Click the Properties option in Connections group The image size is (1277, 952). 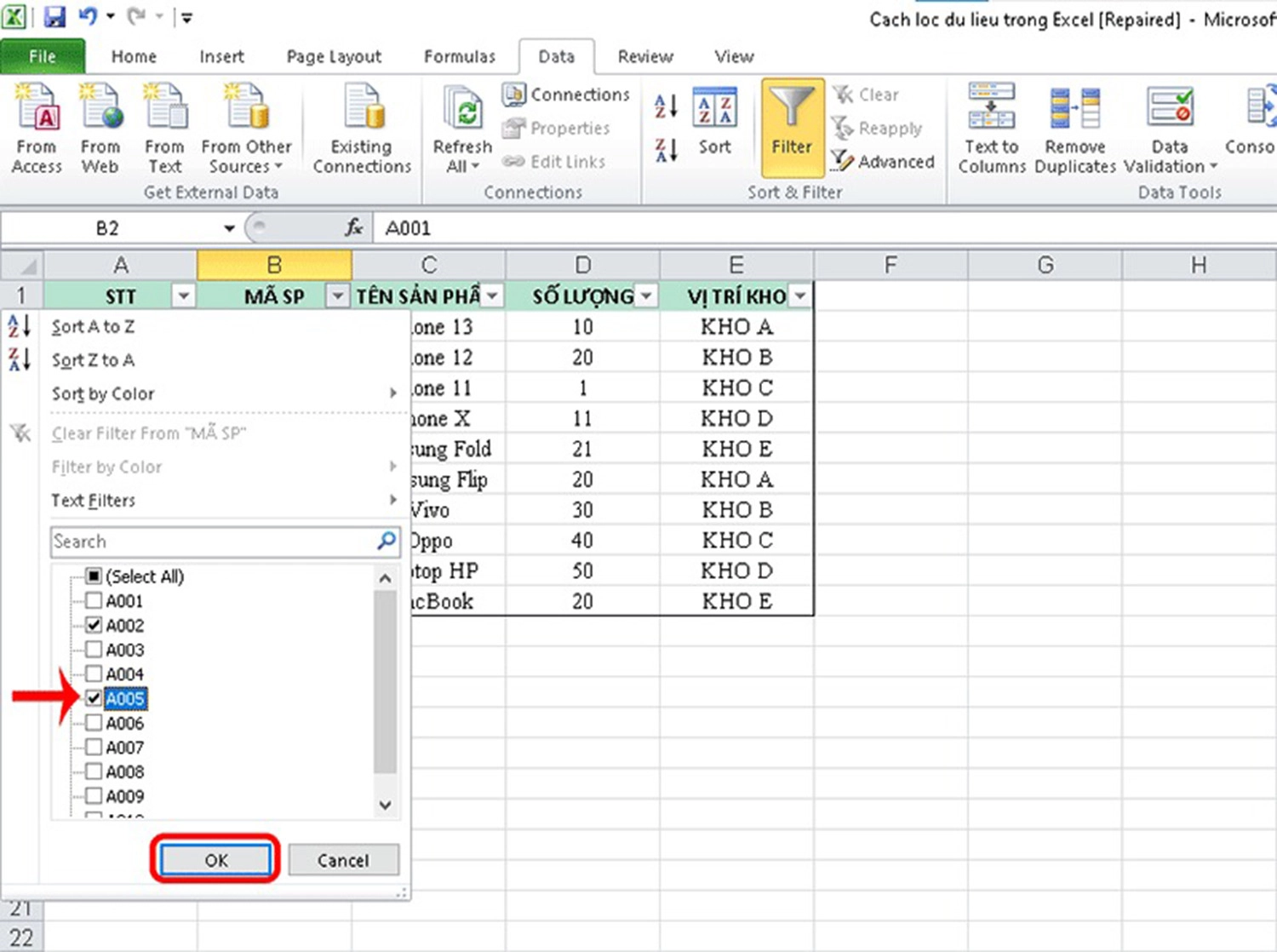point(557,128)
